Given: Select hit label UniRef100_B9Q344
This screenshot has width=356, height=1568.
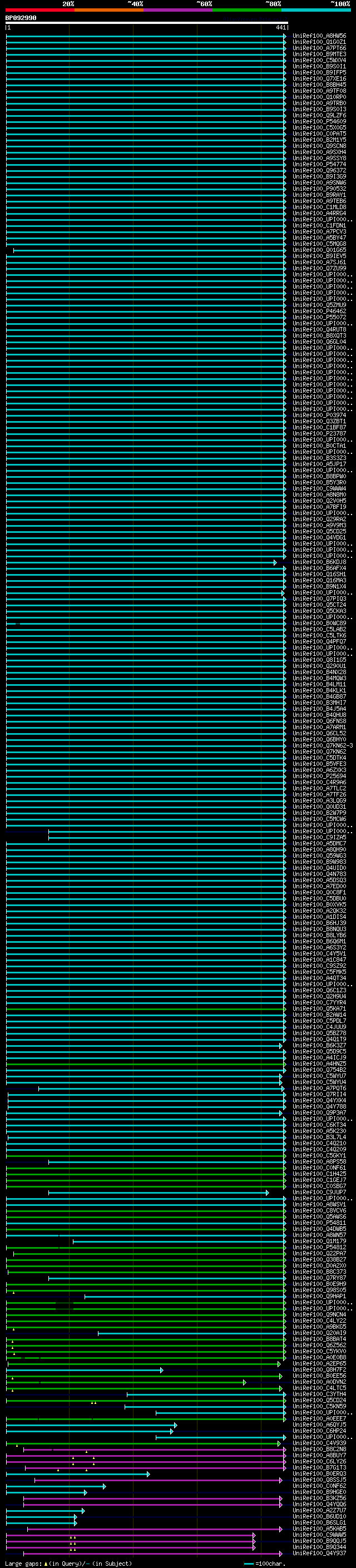Looking at the screenshot, I should click(x=319, y=1547).
